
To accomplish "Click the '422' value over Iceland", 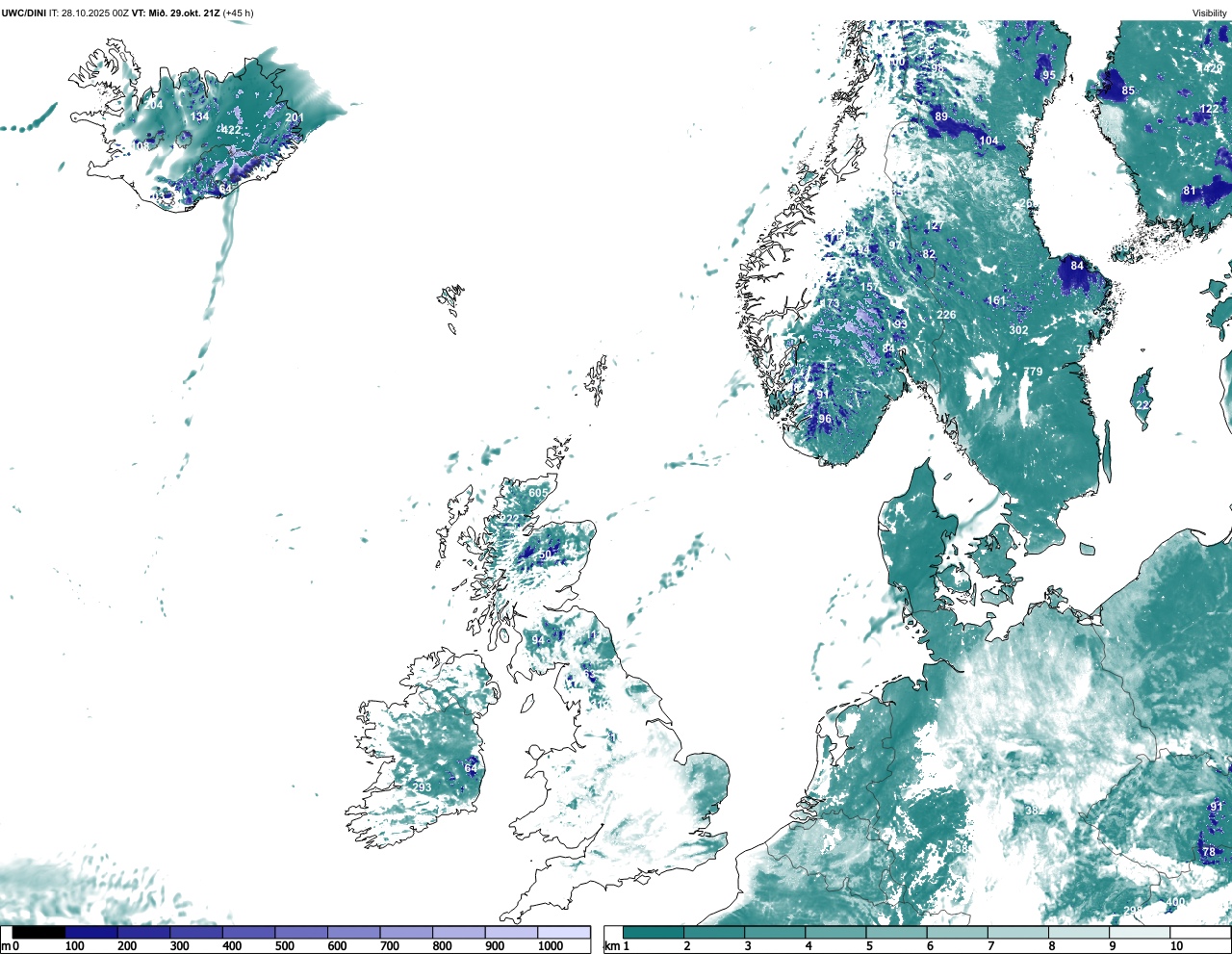I will click(x=232, y=130).
